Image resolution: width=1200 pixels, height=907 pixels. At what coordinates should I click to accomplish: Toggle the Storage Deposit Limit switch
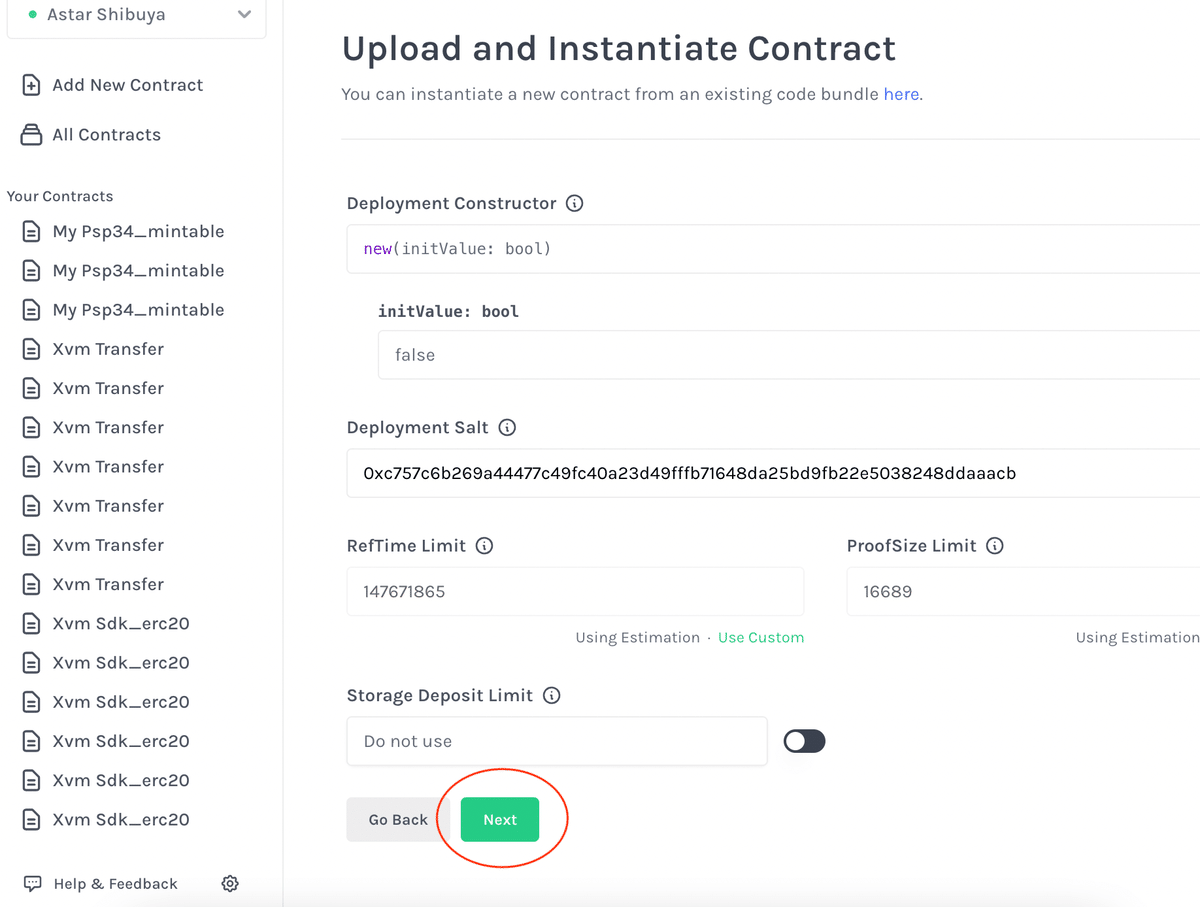click(x=804, y=741)
